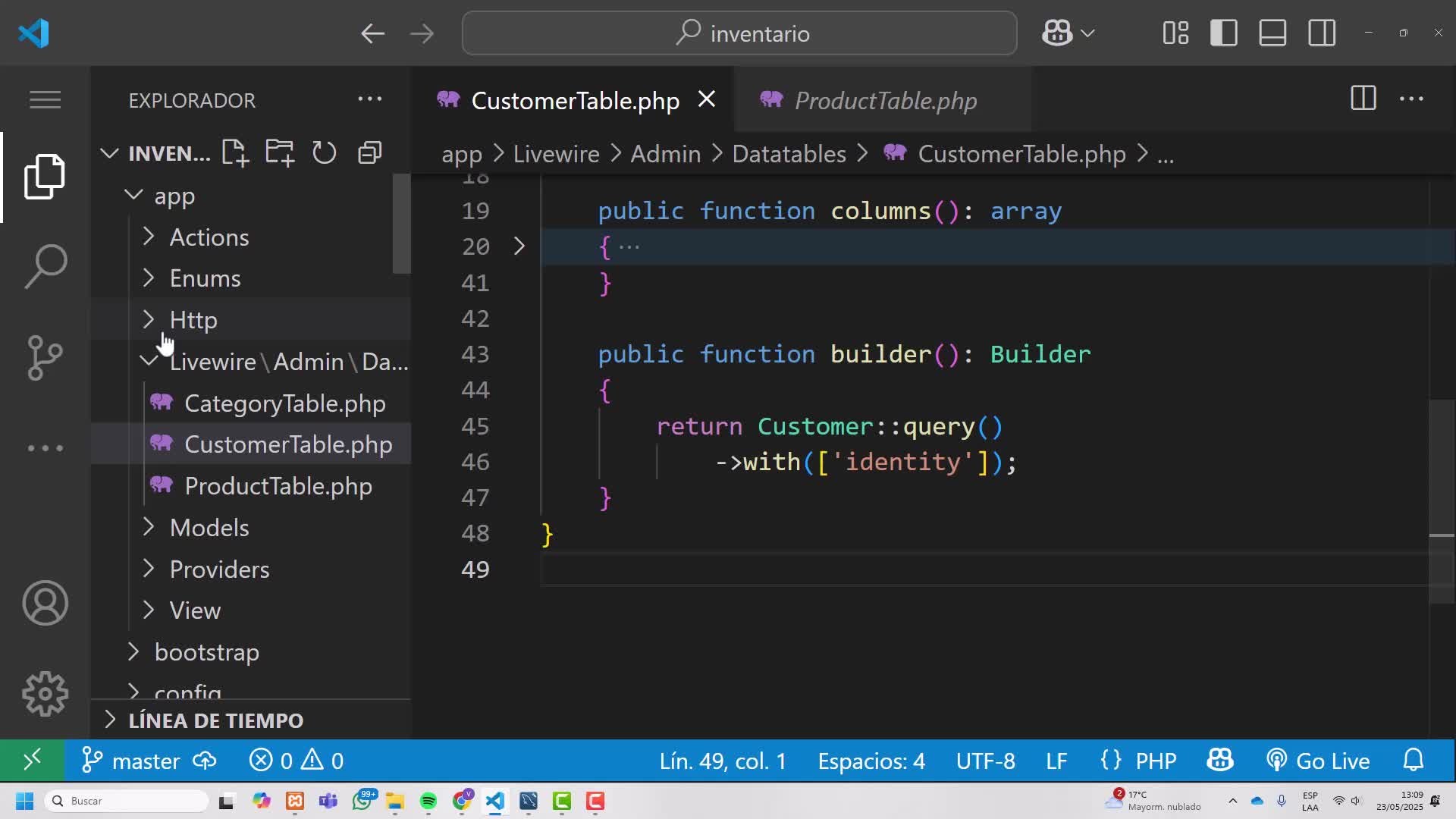1456x819 pixels.
Task: Open the Search view in activity bar
Action: pos(45,266)
